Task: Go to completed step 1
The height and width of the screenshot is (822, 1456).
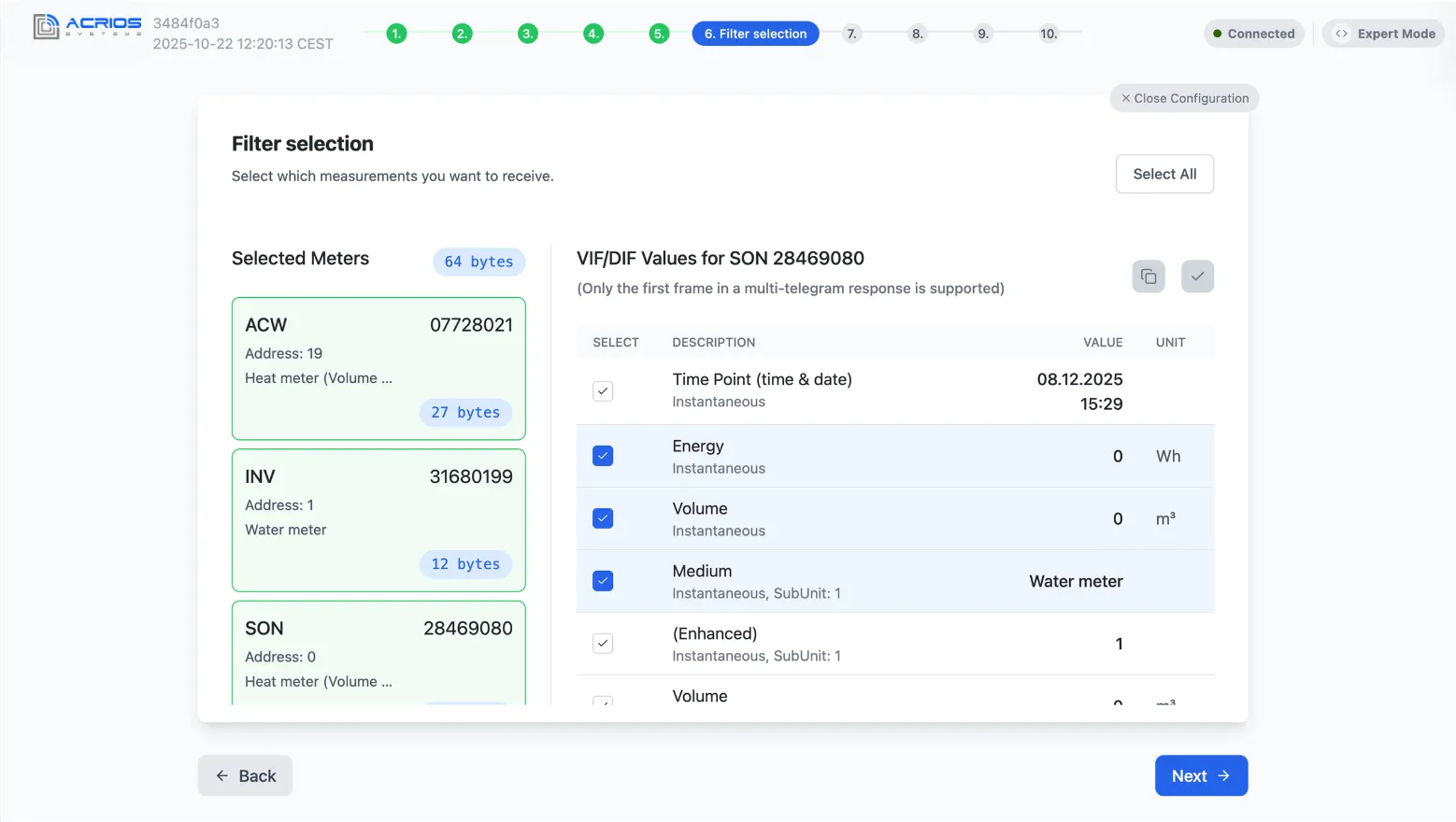Action: [396, 34]
